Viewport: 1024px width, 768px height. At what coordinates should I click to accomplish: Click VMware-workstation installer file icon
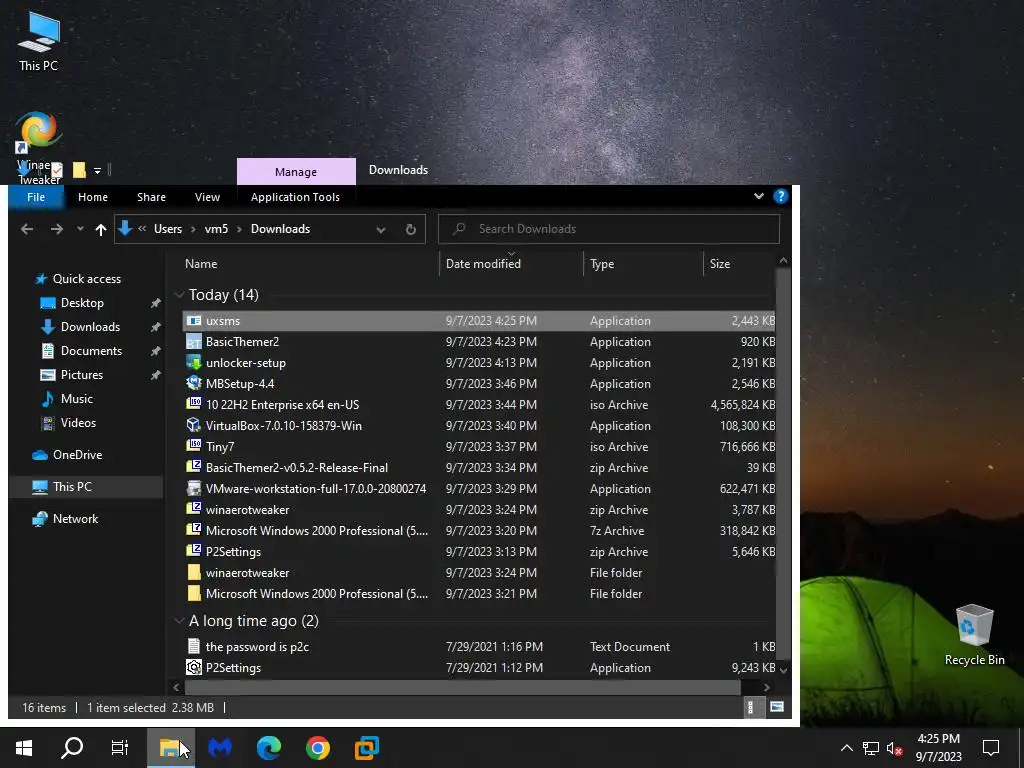tap(194, 488)
